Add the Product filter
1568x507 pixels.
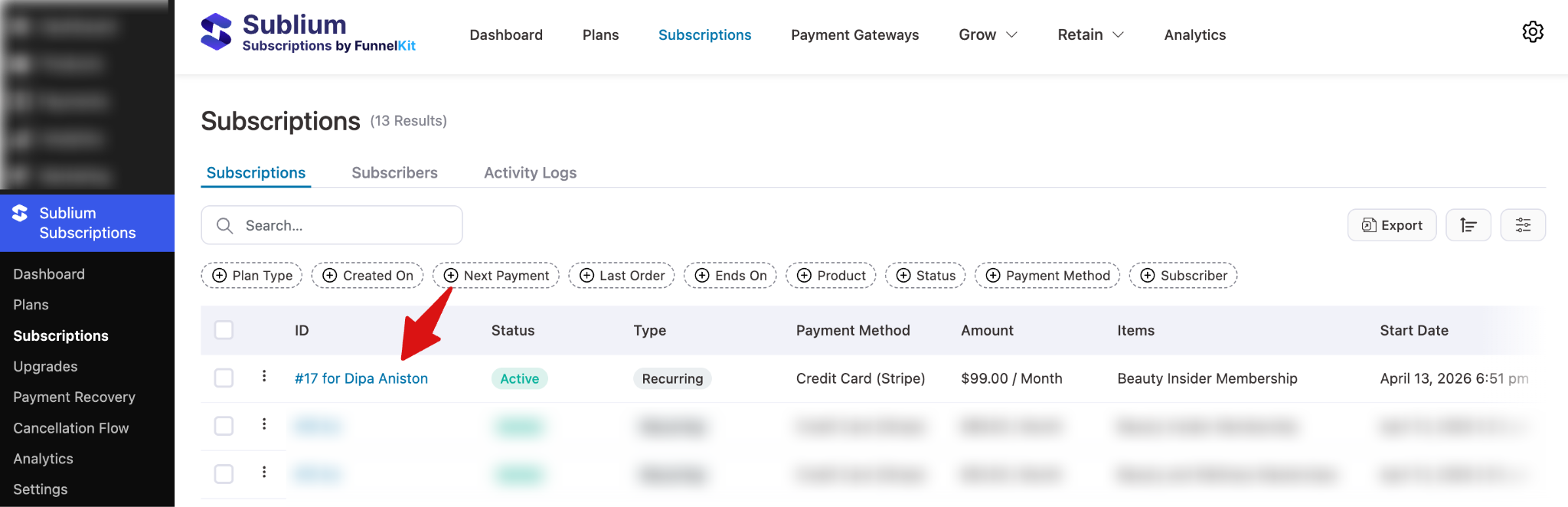[x=831, y=276]
